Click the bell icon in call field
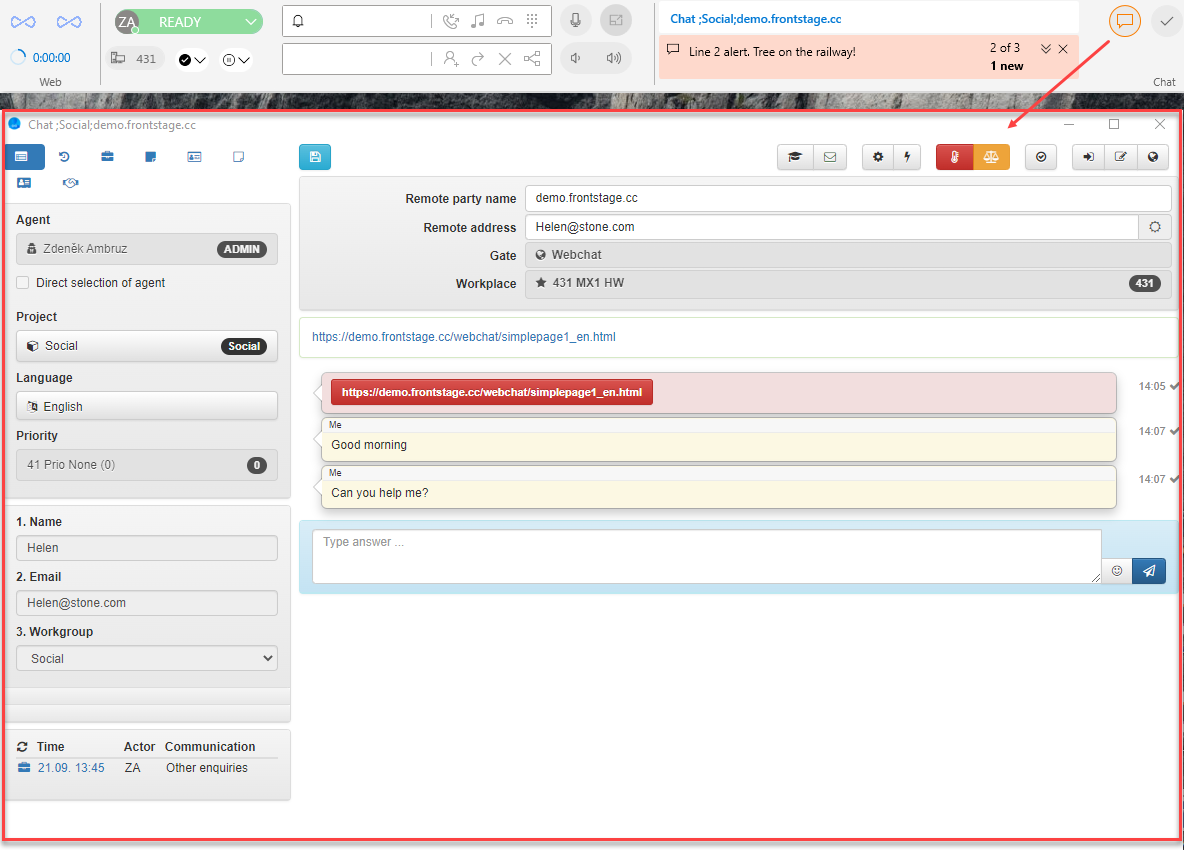Image resolution: width=1184 pixels, height=850 pixels. tap(298, 21)
